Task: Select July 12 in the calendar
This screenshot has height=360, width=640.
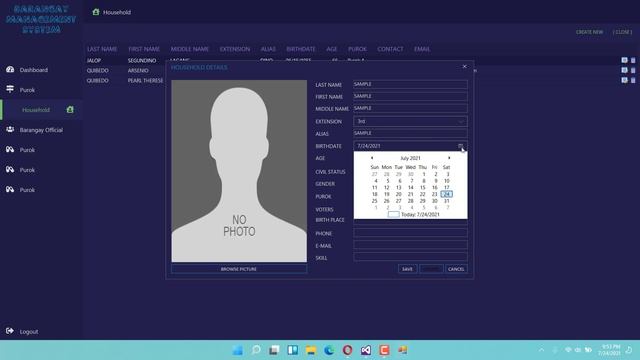Action: tap(387, 187)
